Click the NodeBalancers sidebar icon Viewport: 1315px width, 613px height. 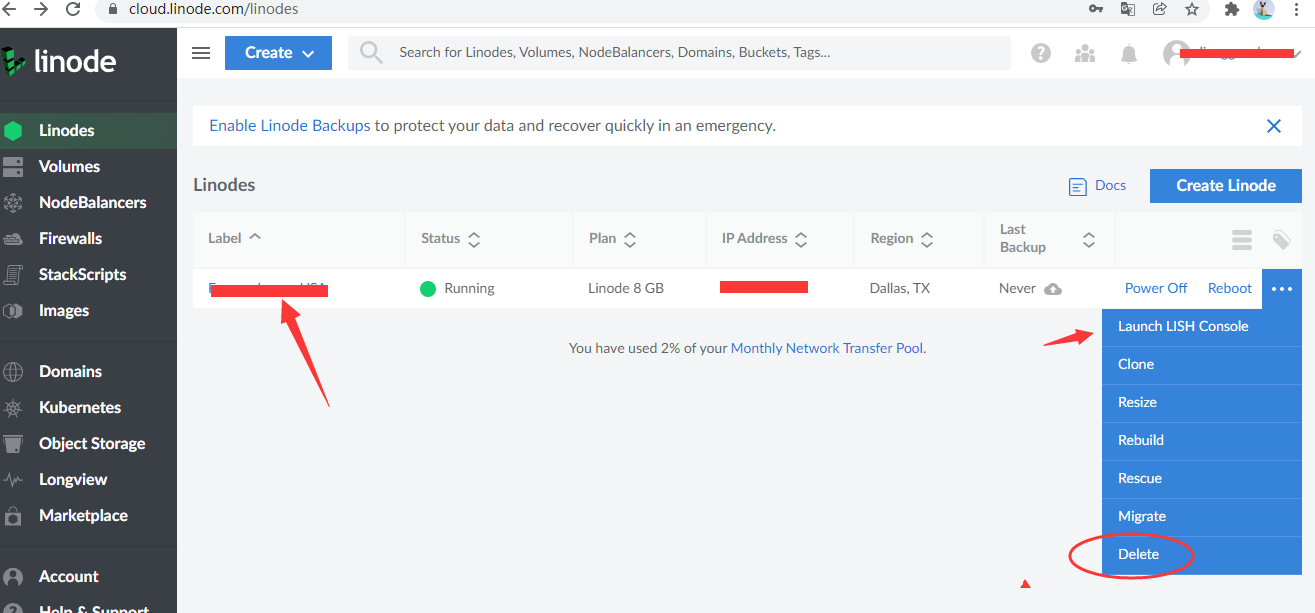13,203
